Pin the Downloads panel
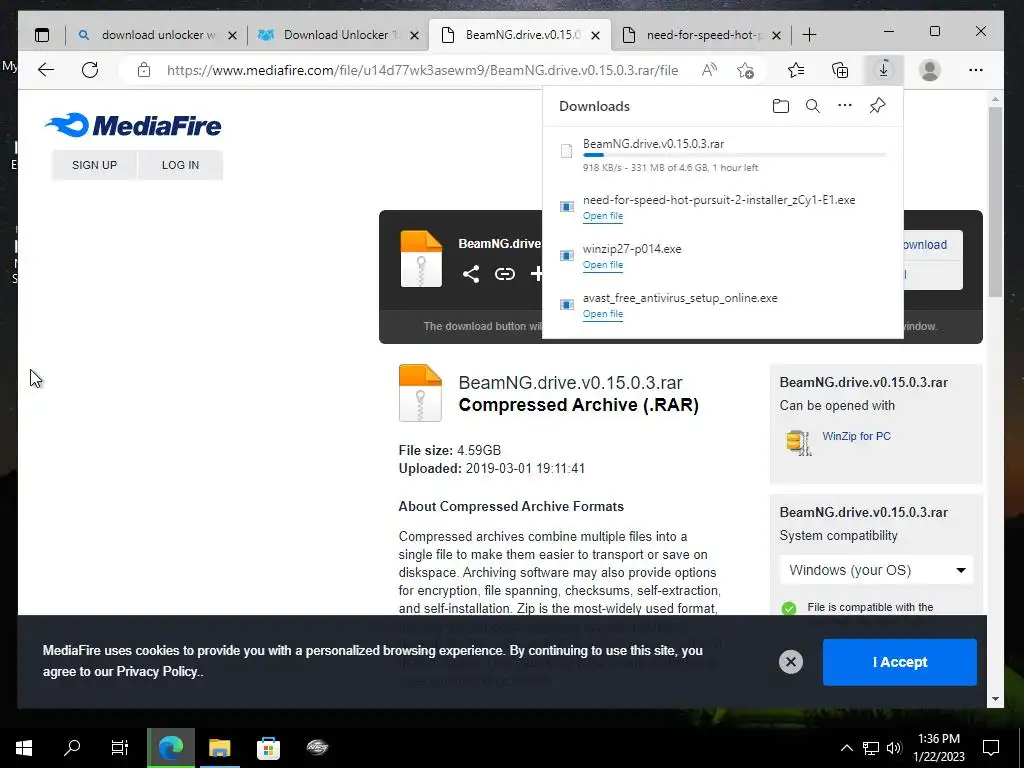 click(x=877, y=106)
